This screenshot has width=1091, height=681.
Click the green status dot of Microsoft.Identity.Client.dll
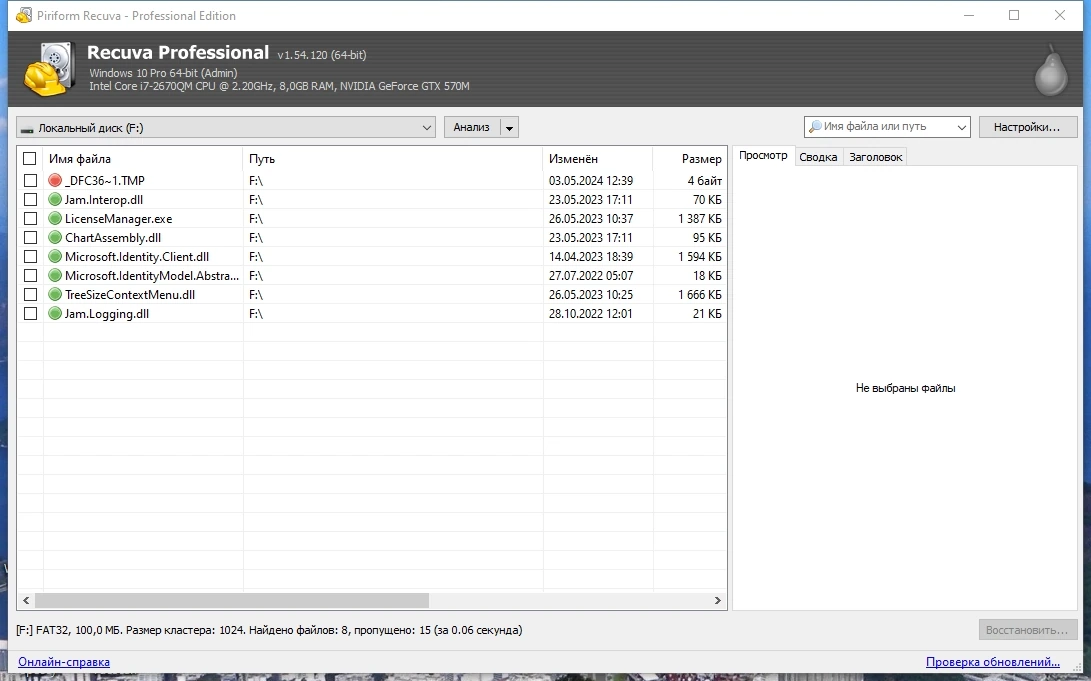(55, 257)
